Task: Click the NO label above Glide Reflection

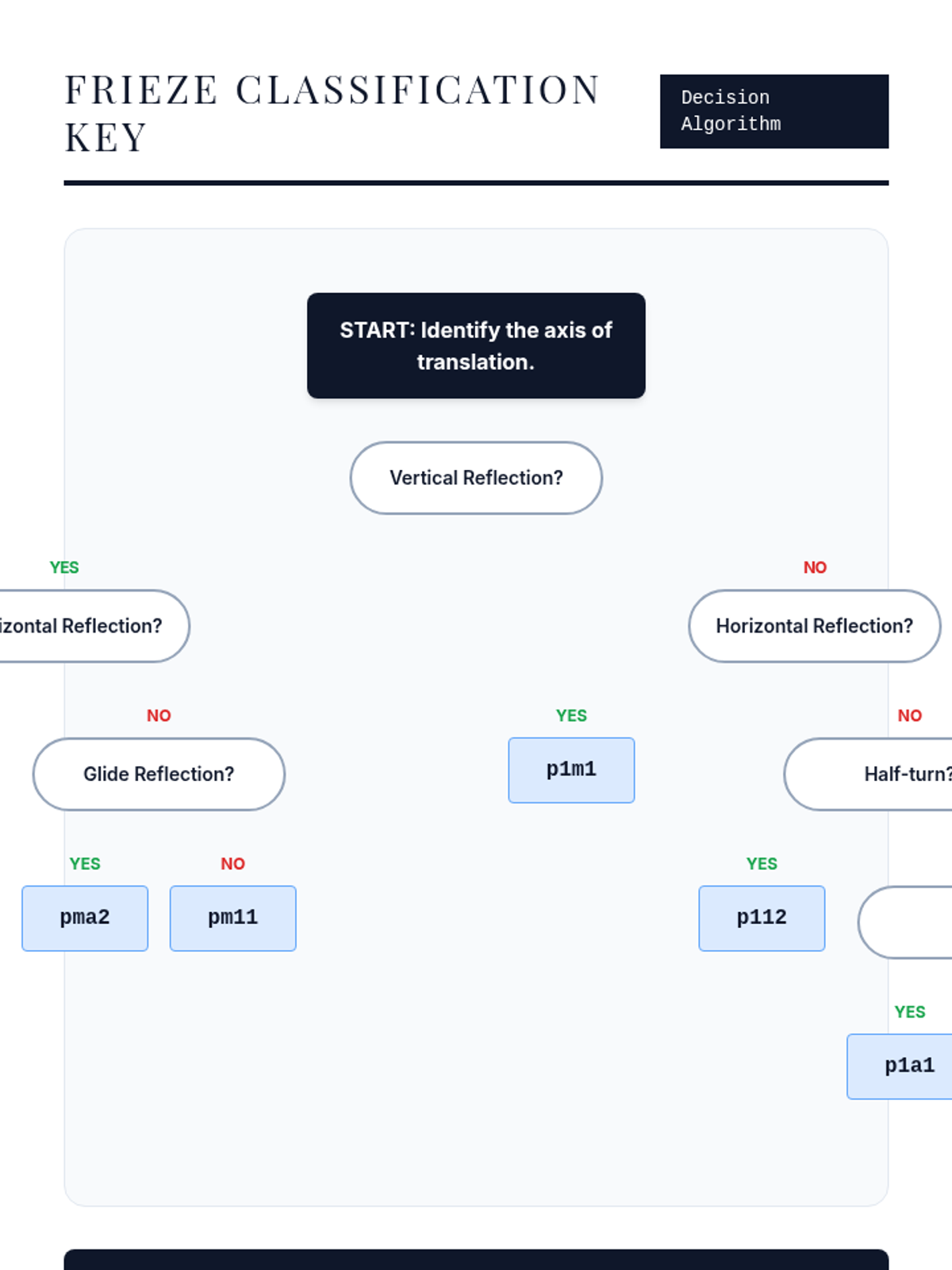Action: [159, 715]
